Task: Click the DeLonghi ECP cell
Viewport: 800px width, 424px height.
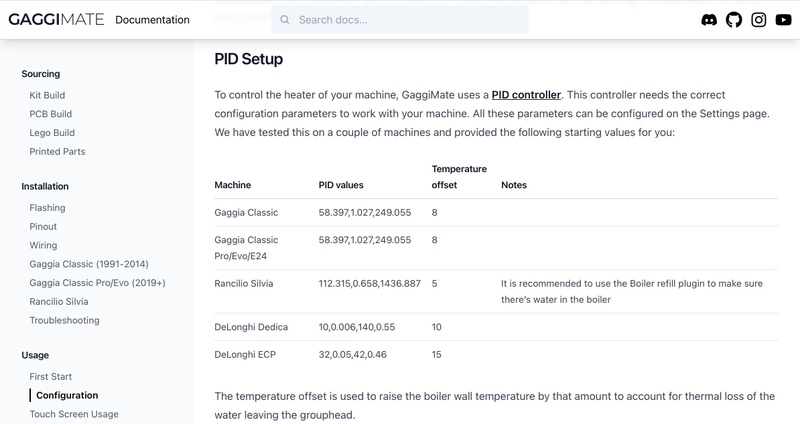Action: 245,355
